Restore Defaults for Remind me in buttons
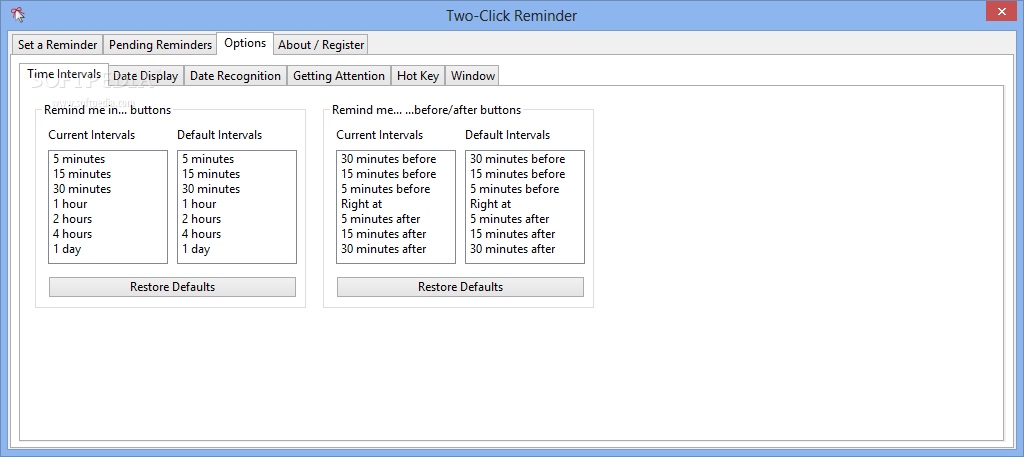 [172, 287]
